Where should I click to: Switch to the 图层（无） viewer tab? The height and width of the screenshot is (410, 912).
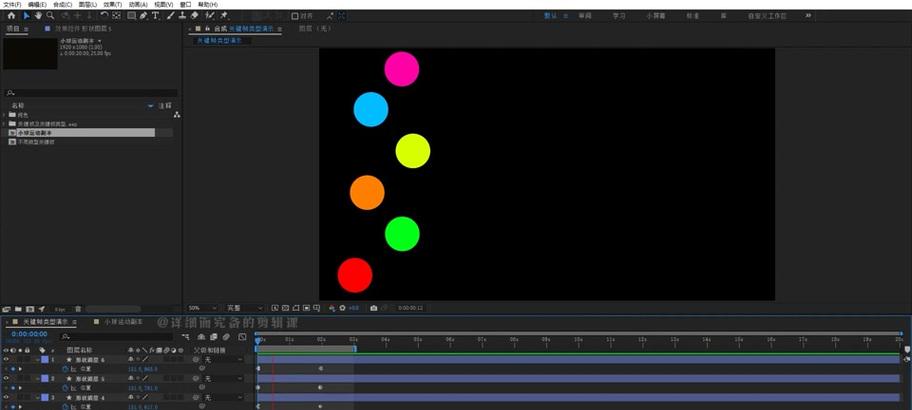pos(315,28)
